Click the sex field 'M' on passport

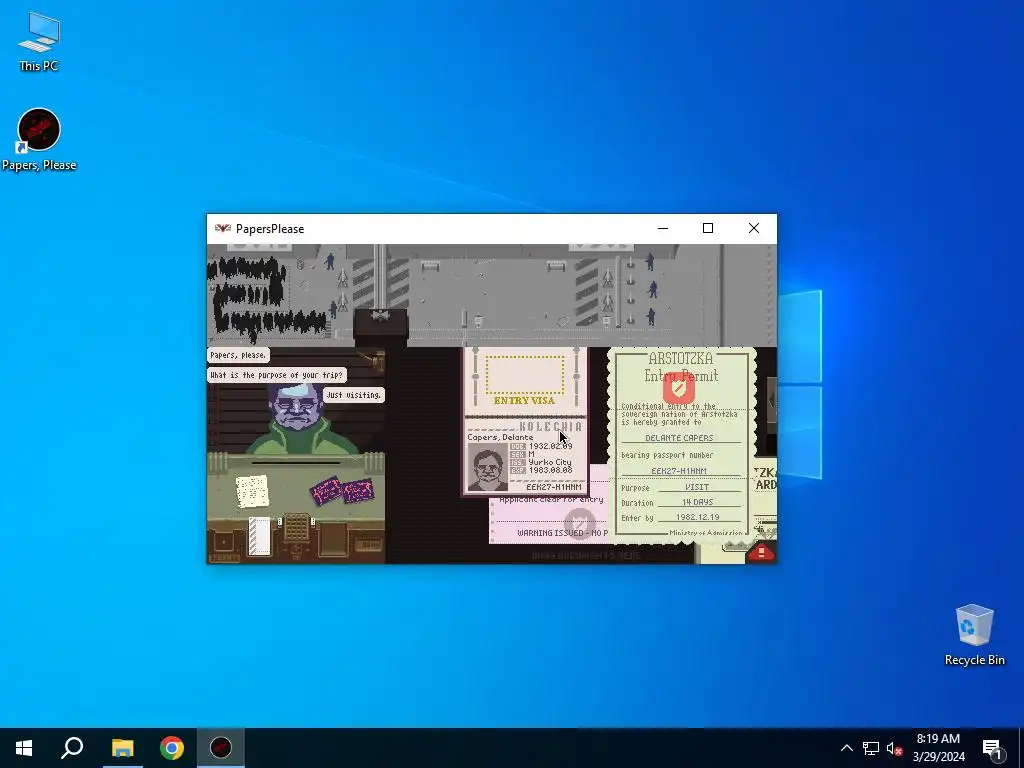532,454
